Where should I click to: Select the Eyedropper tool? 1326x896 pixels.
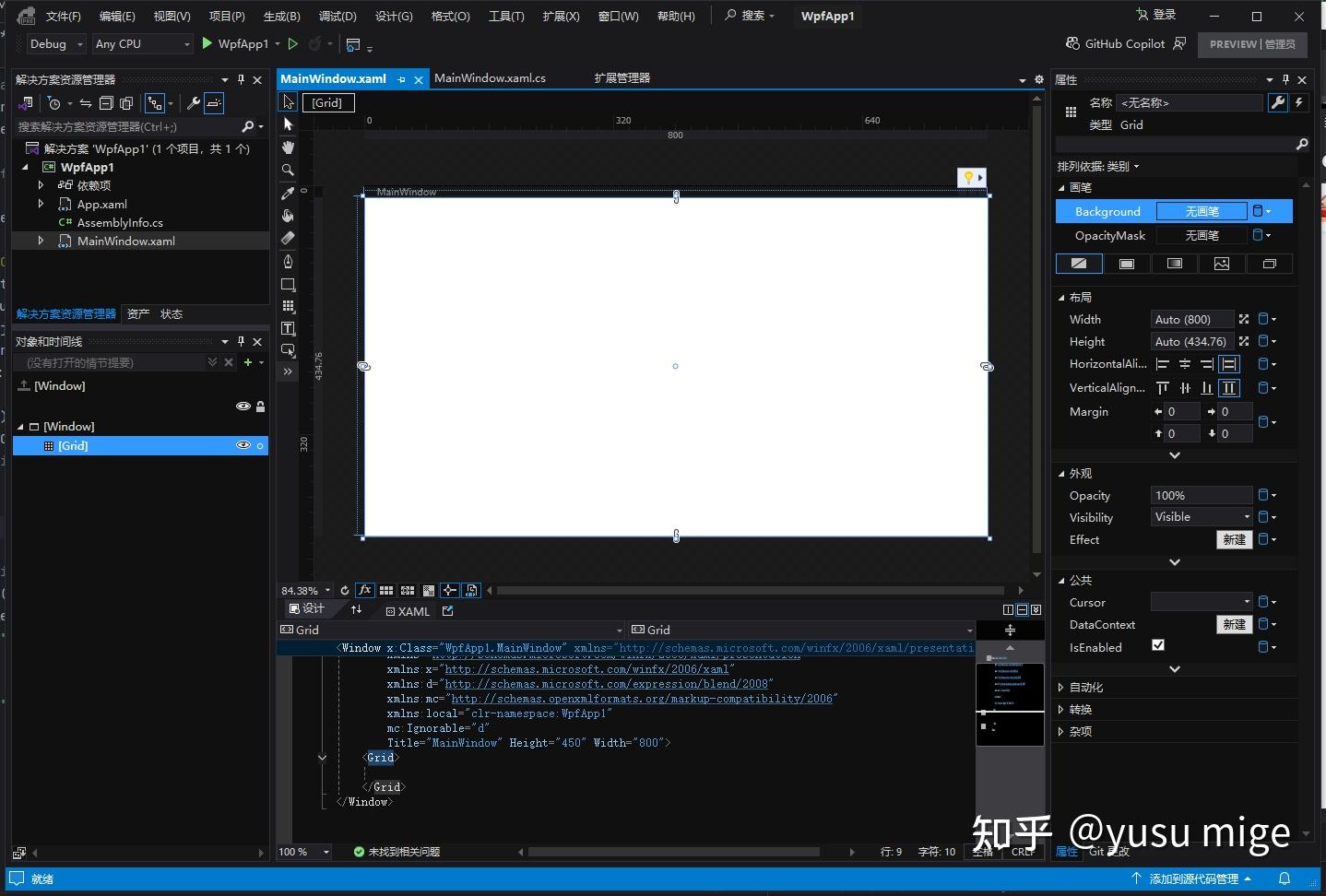[x=288, y=194]
